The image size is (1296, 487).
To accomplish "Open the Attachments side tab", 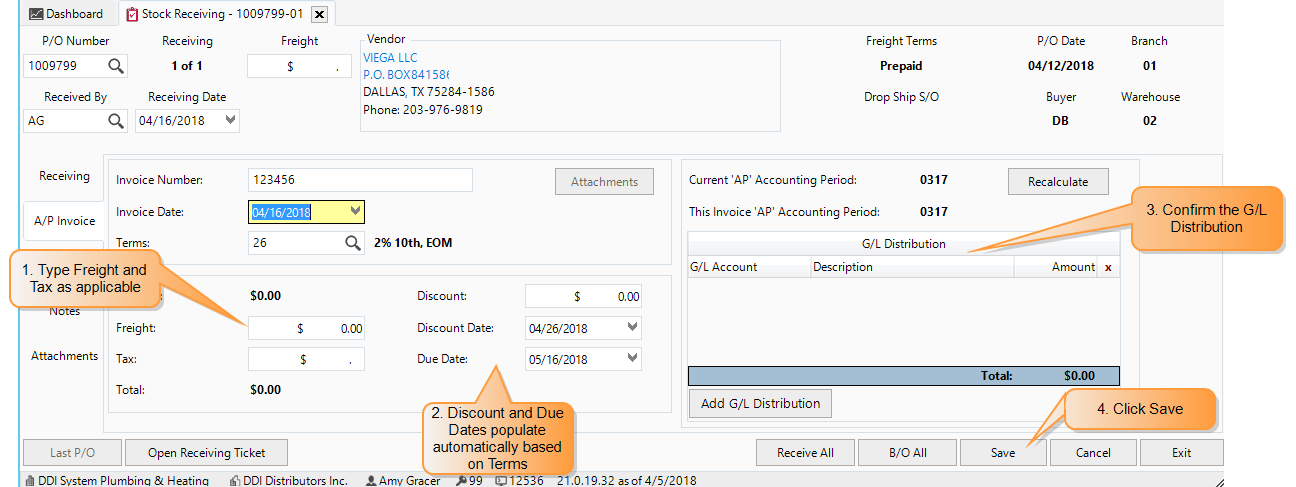I will tap(64, 356).
